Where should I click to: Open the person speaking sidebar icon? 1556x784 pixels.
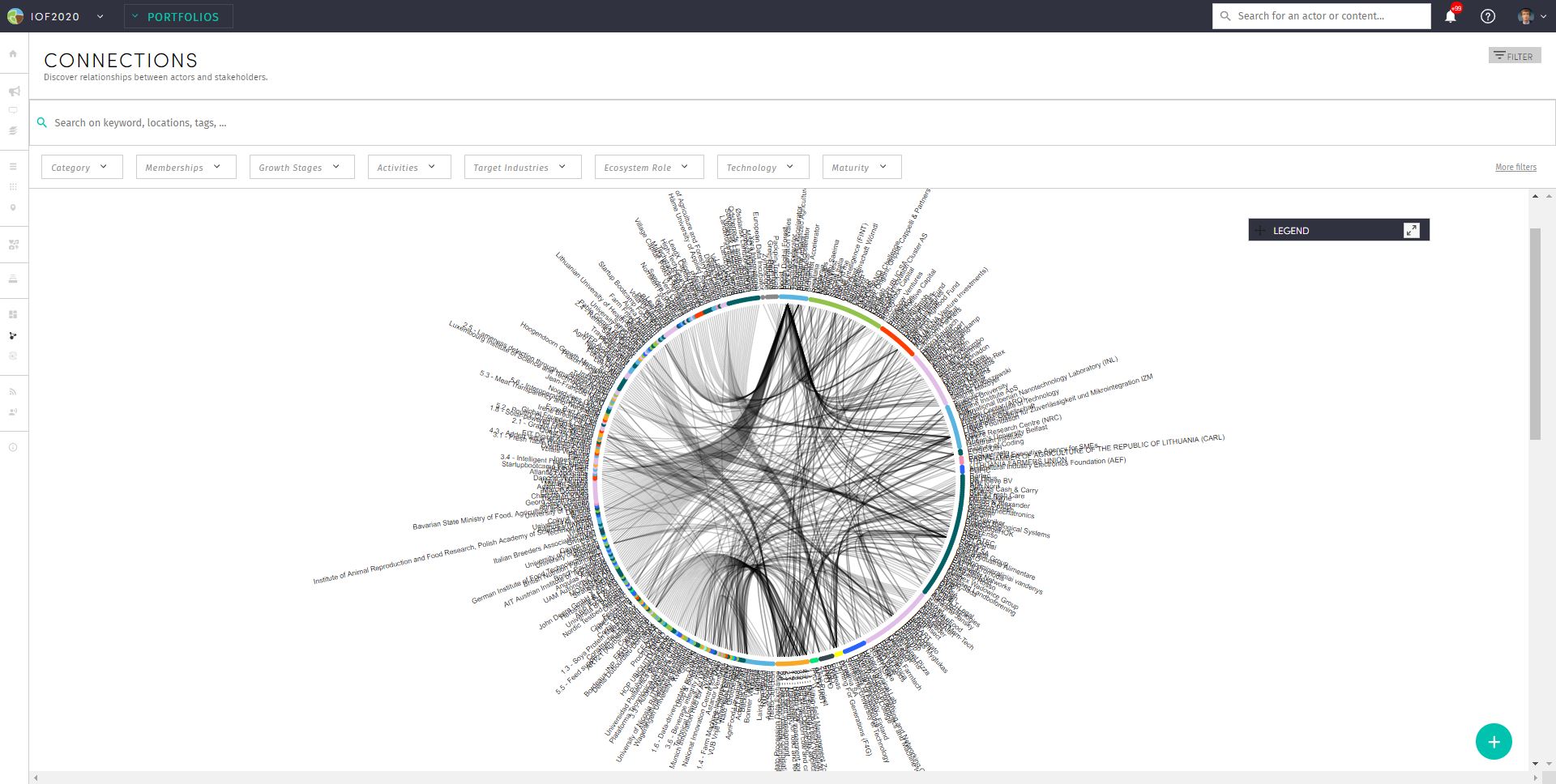13,412
